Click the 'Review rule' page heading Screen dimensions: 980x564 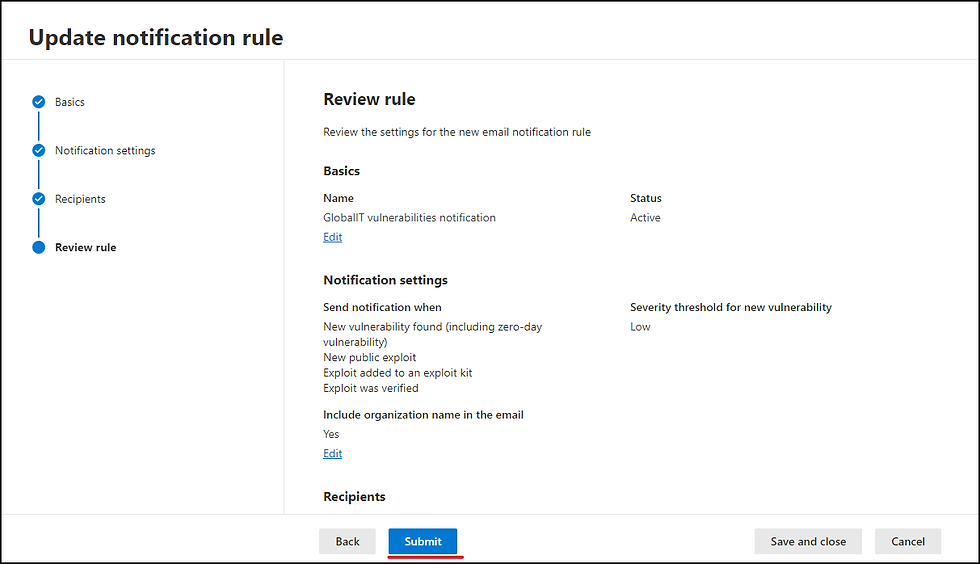[369, 99]
